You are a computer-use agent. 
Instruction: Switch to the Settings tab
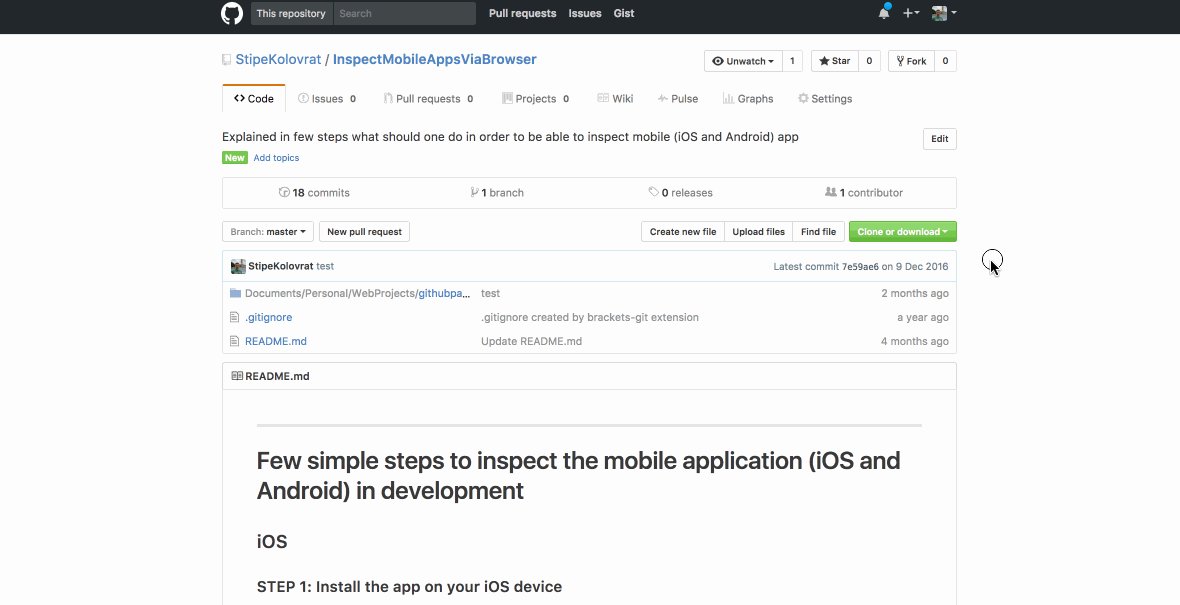pos(825,99)
